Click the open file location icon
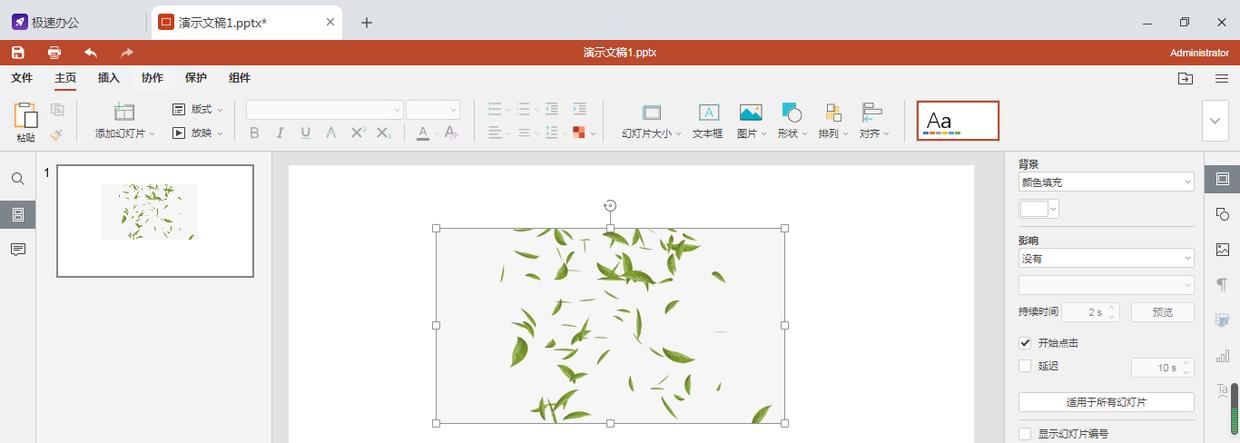The height and width of the screenshot is (443, 1240). (1185, 79)
